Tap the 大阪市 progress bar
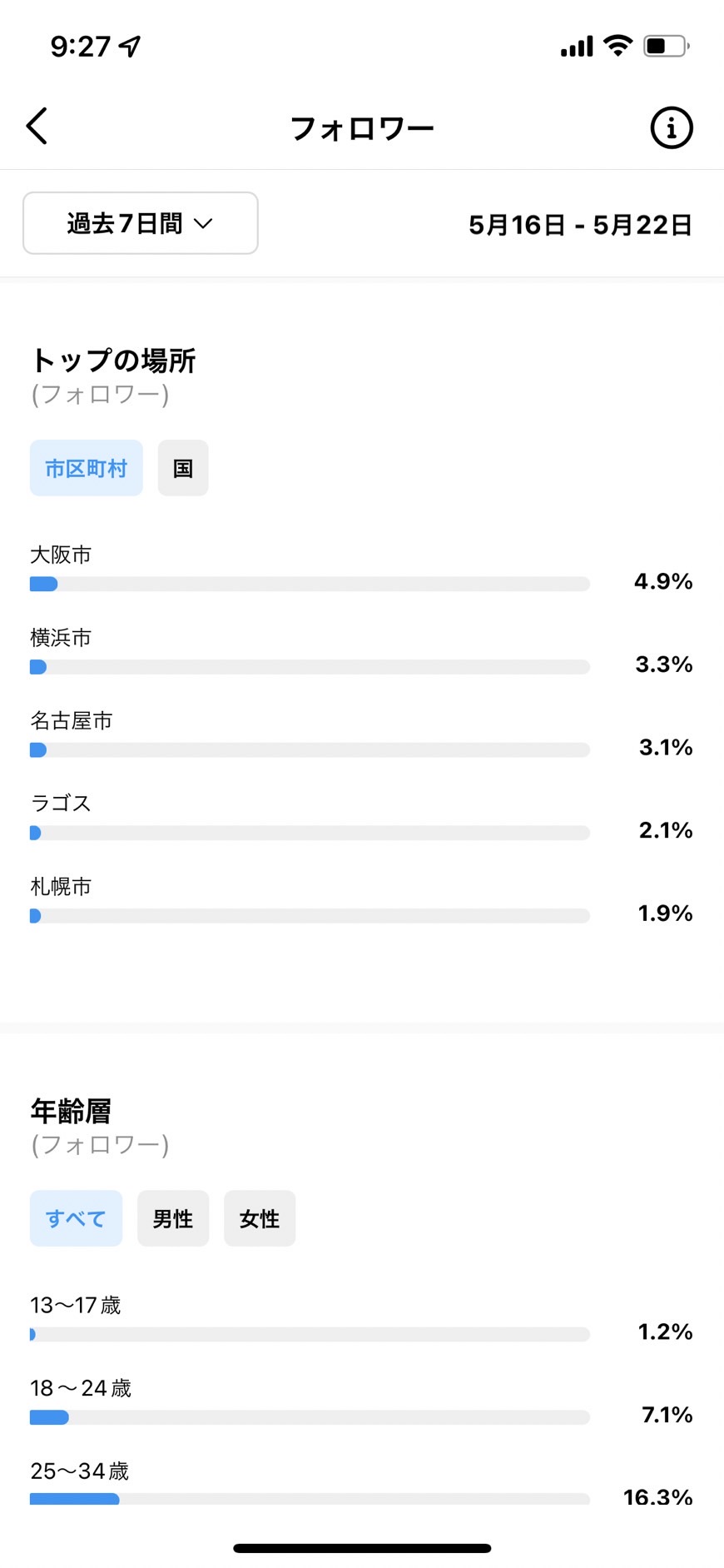Screen dimensions: 724x1568 pyautogui.click(x=310, y=584)
